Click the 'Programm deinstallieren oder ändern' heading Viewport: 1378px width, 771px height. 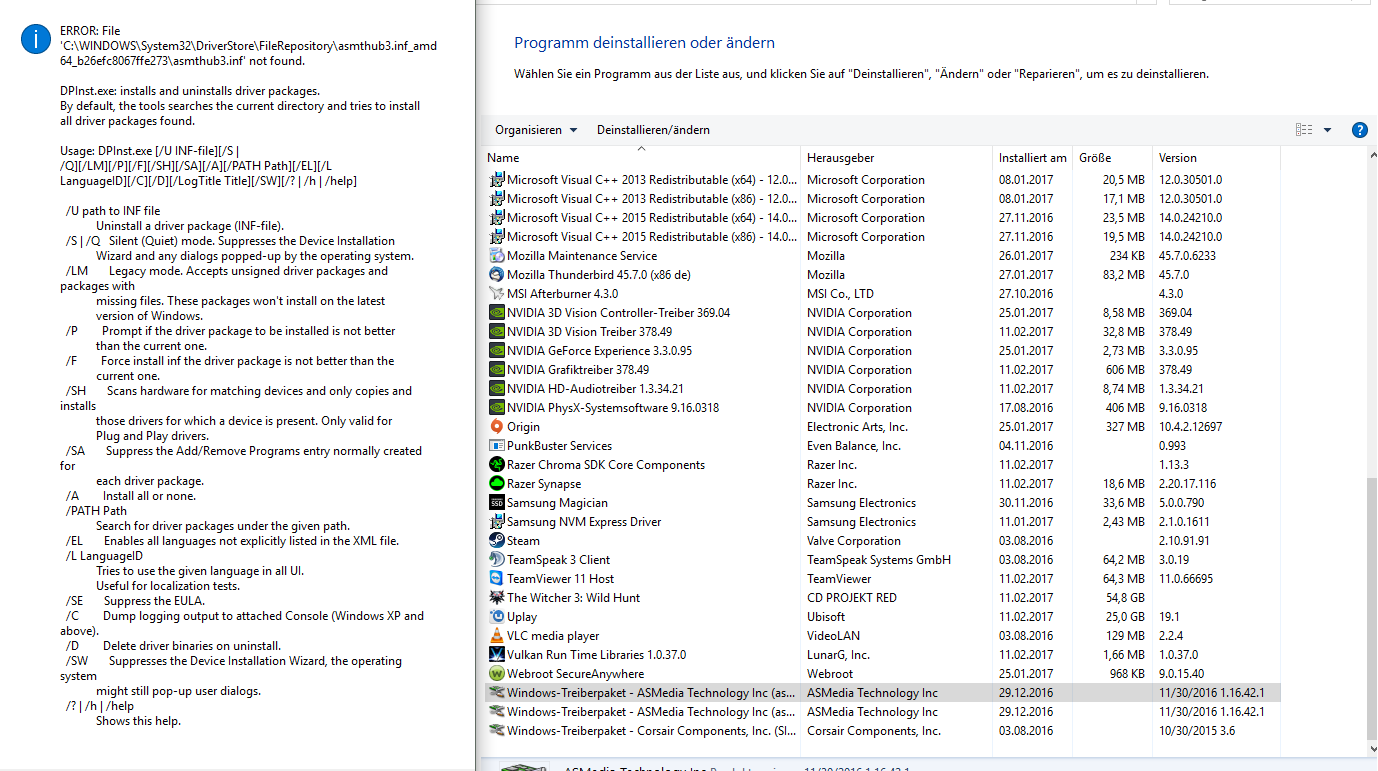click(x=644, y=43)
